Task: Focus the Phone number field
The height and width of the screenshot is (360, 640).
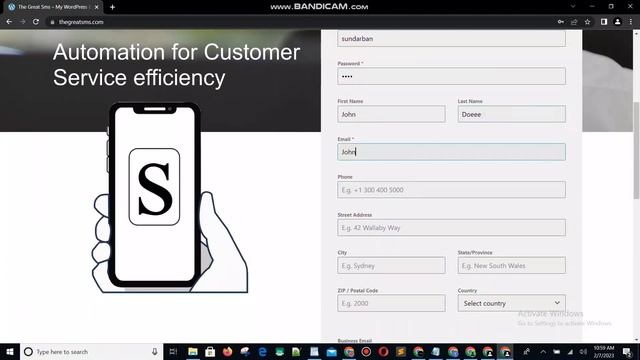Action: pos(451,190)
